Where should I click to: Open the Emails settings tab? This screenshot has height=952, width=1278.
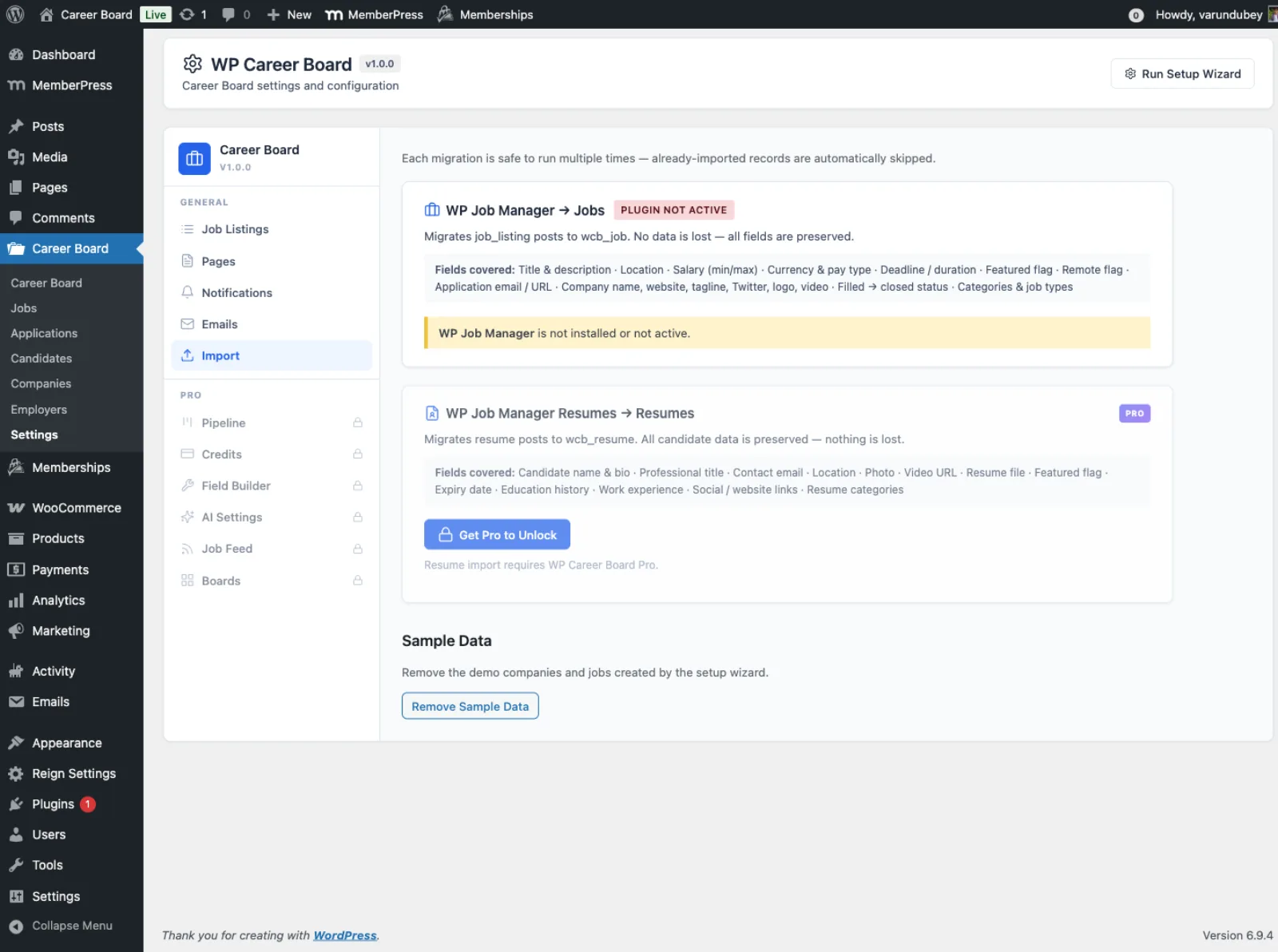(x=272, y=324)
